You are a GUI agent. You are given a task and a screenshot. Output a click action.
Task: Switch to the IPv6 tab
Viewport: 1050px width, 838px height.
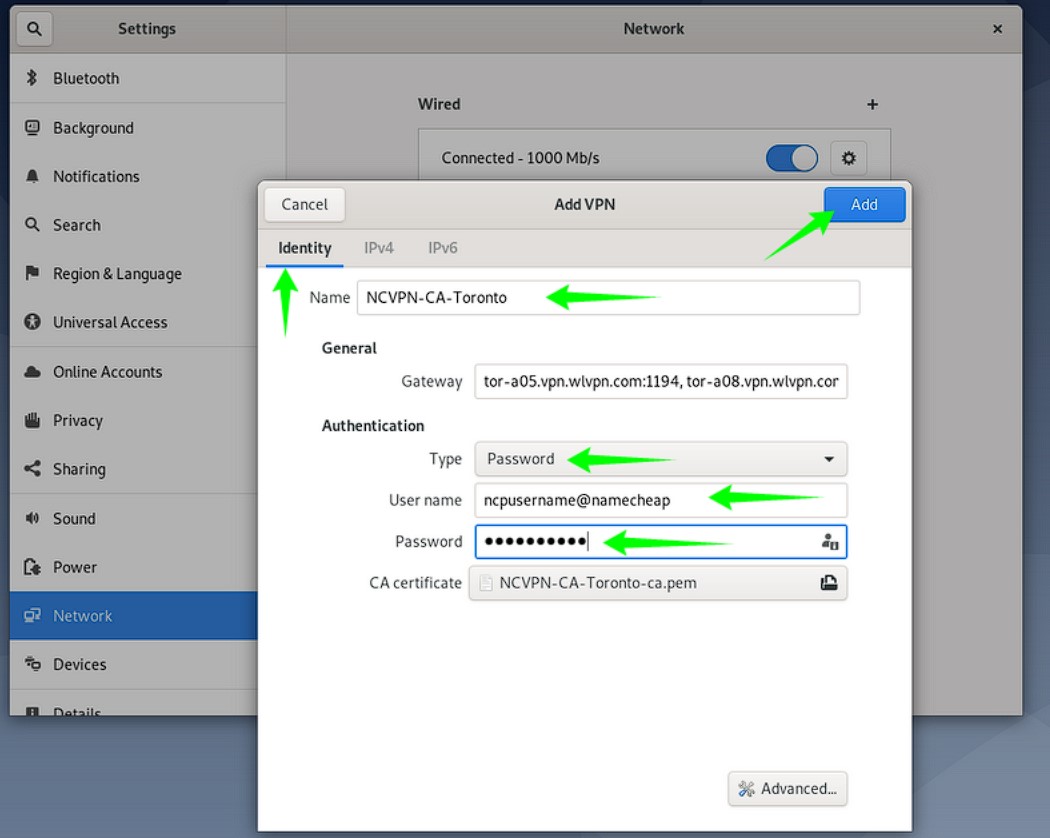443,249
